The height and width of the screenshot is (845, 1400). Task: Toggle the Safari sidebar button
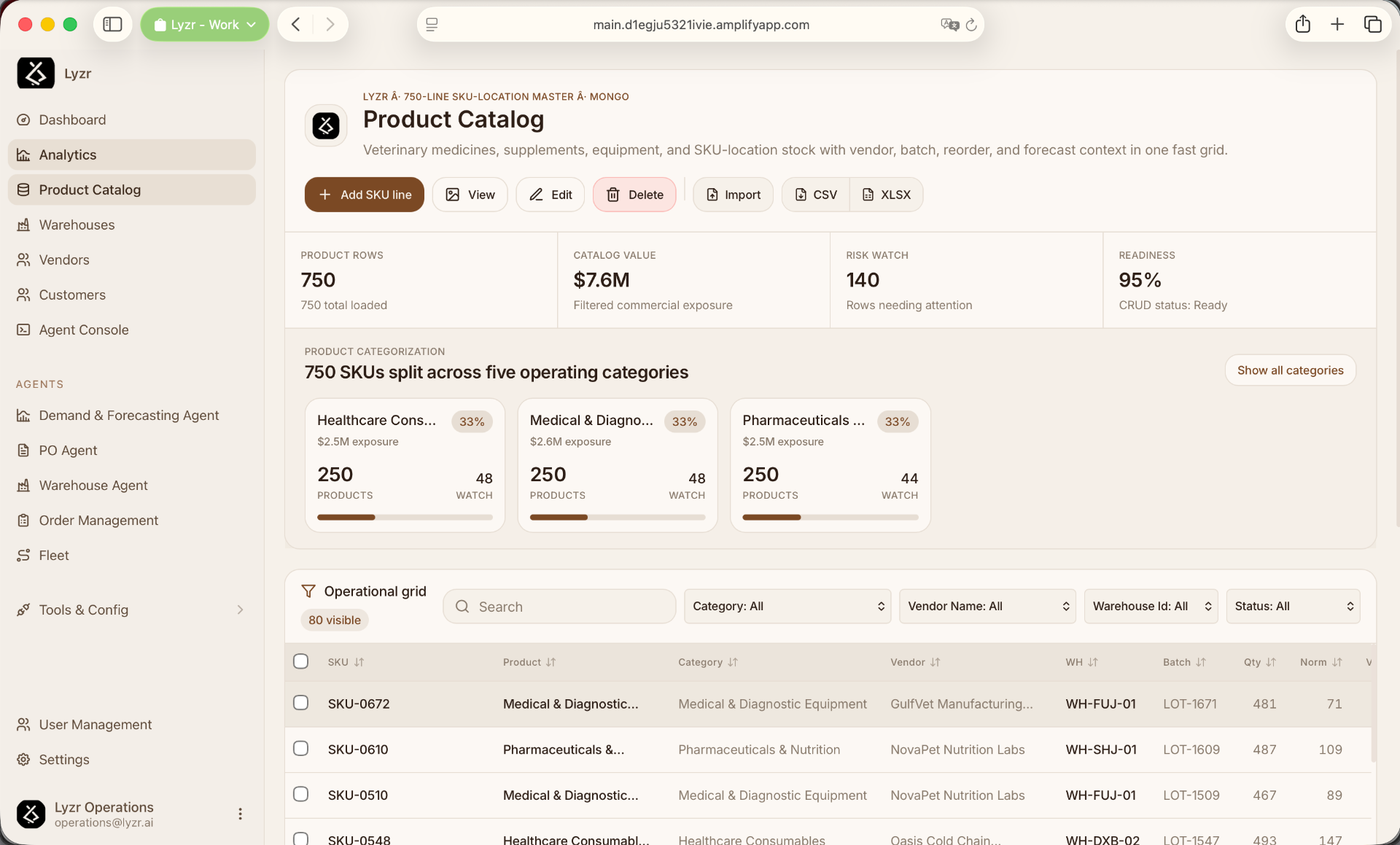(x=112, y=25)
